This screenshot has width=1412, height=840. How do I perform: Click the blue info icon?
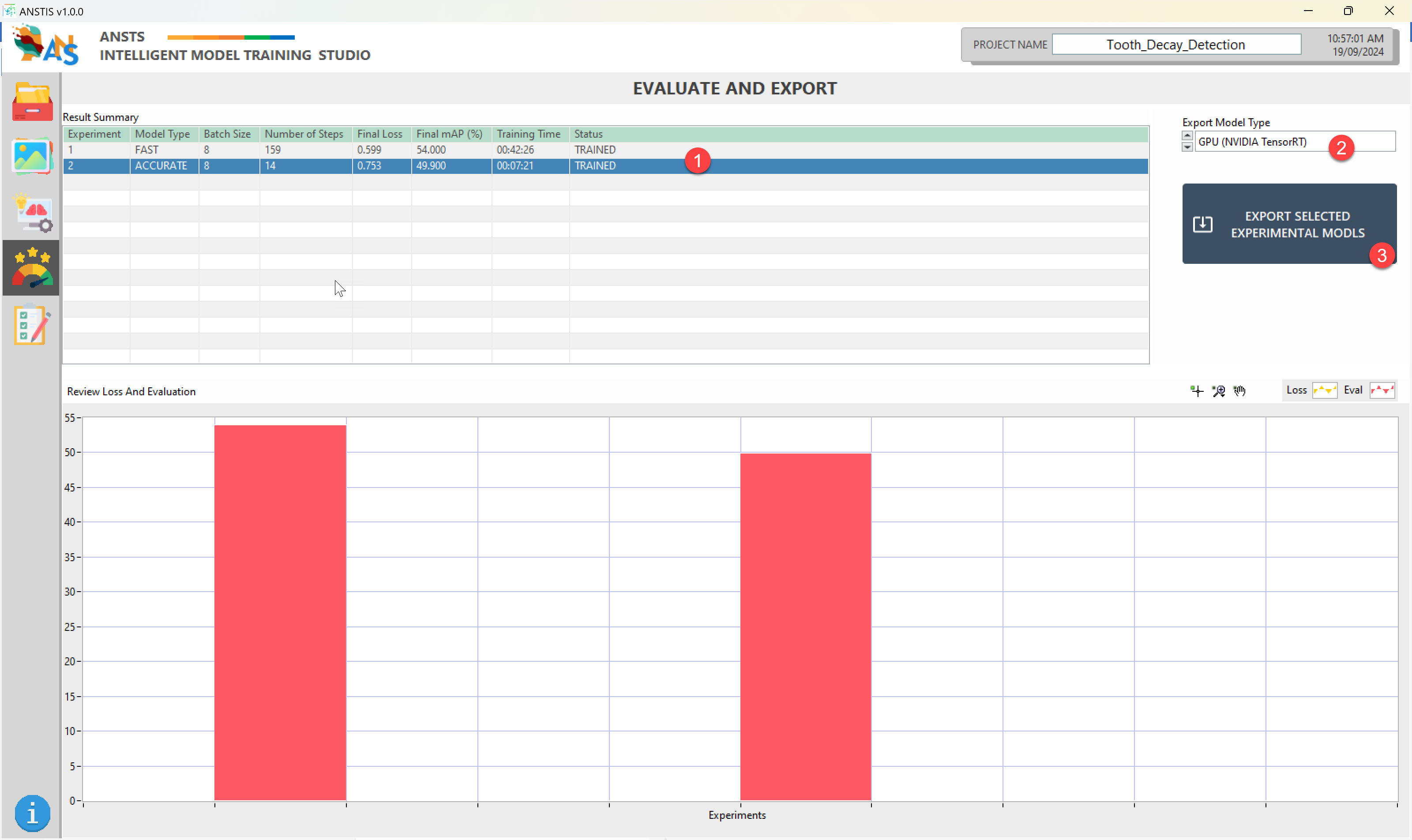click(32, 813)
